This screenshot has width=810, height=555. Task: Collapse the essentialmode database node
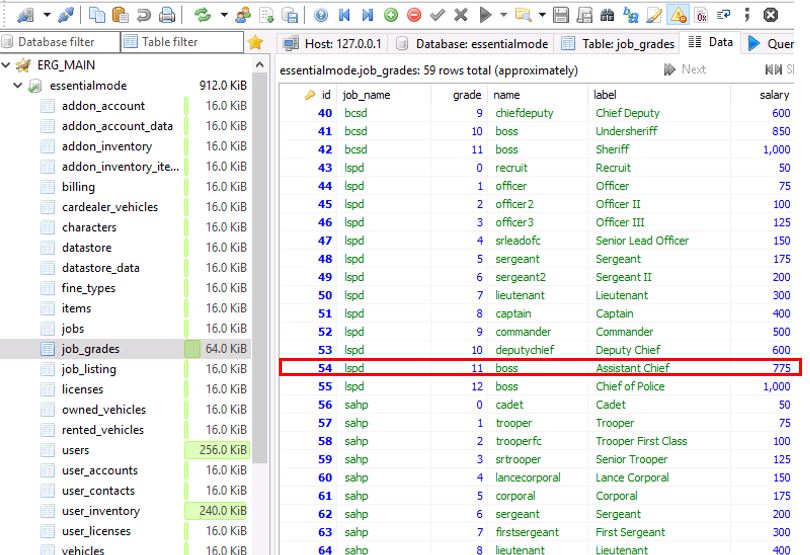(18, 85)
